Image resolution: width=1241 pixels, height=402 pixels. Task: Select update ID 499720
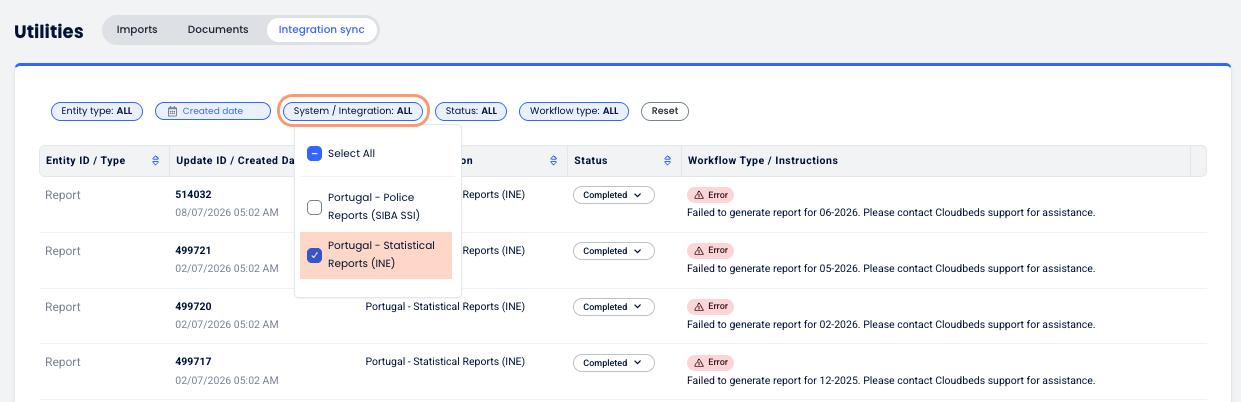(x=193, y=306)
